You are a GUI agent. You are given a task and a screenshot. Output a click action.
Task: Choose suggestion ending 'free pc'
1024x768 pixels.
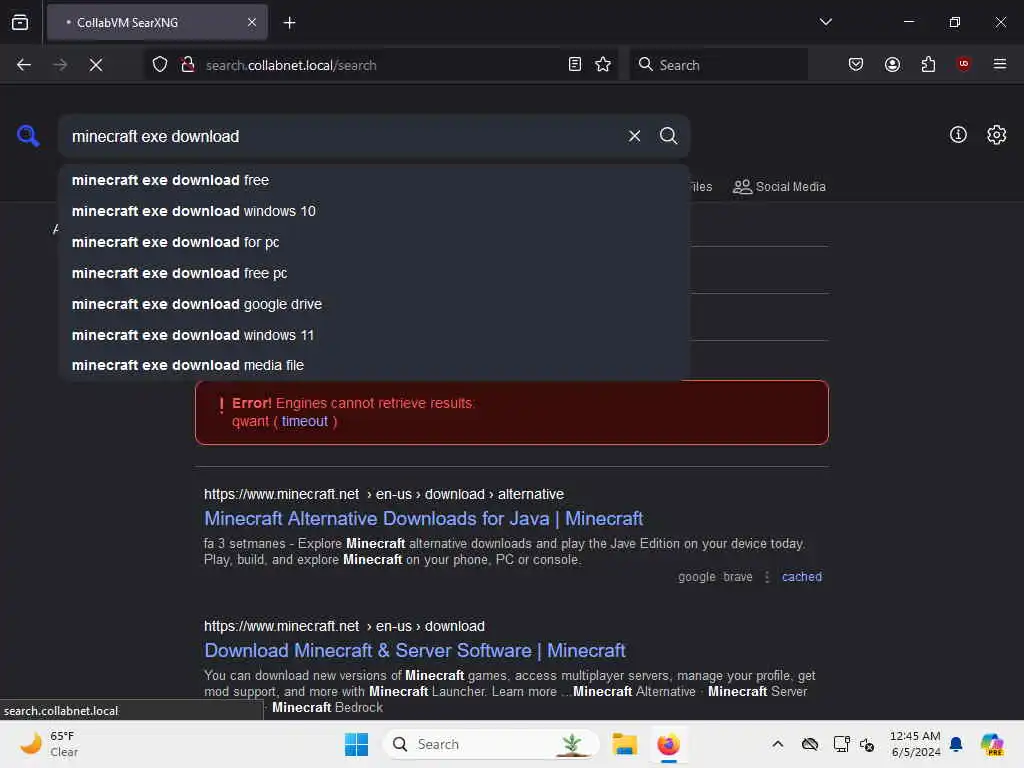[374, 273]
